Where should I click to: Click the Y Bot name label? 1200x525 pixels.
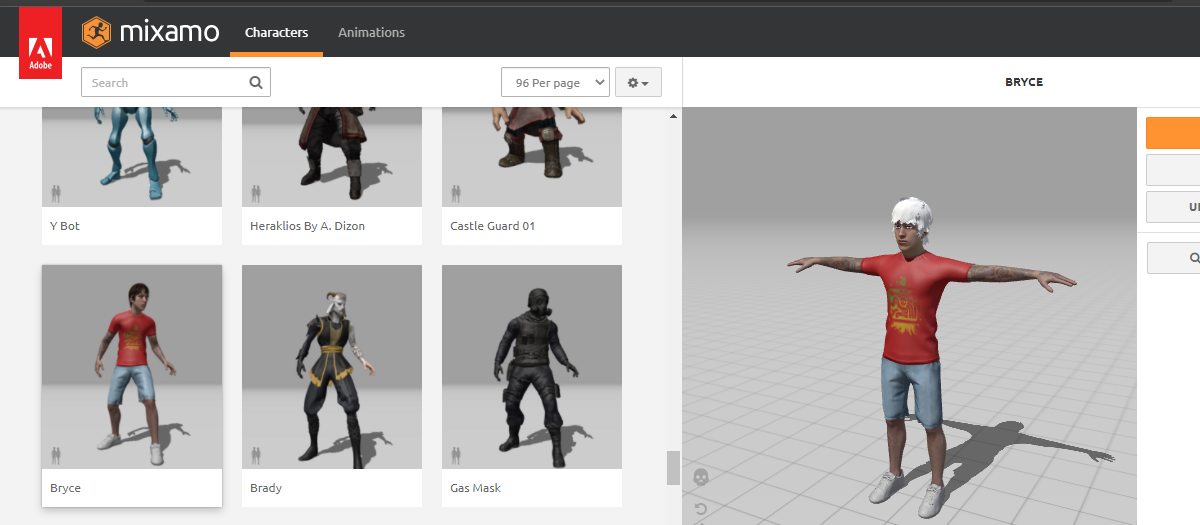[65, 226]
